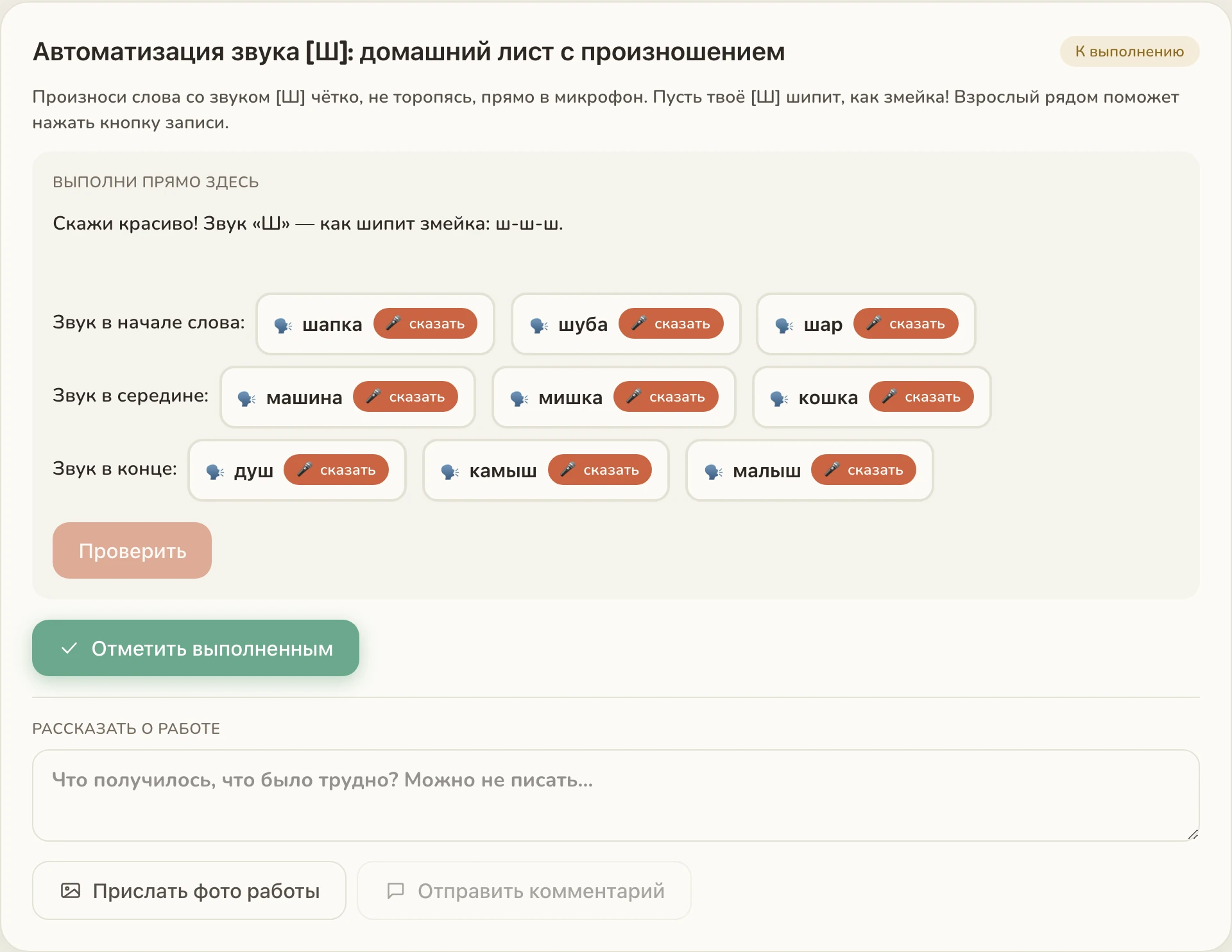This screenshot has width=1232, height=952.
Task: Record saying мишка with сказать button
Action: pyautogui.click(x=666, y=396)
